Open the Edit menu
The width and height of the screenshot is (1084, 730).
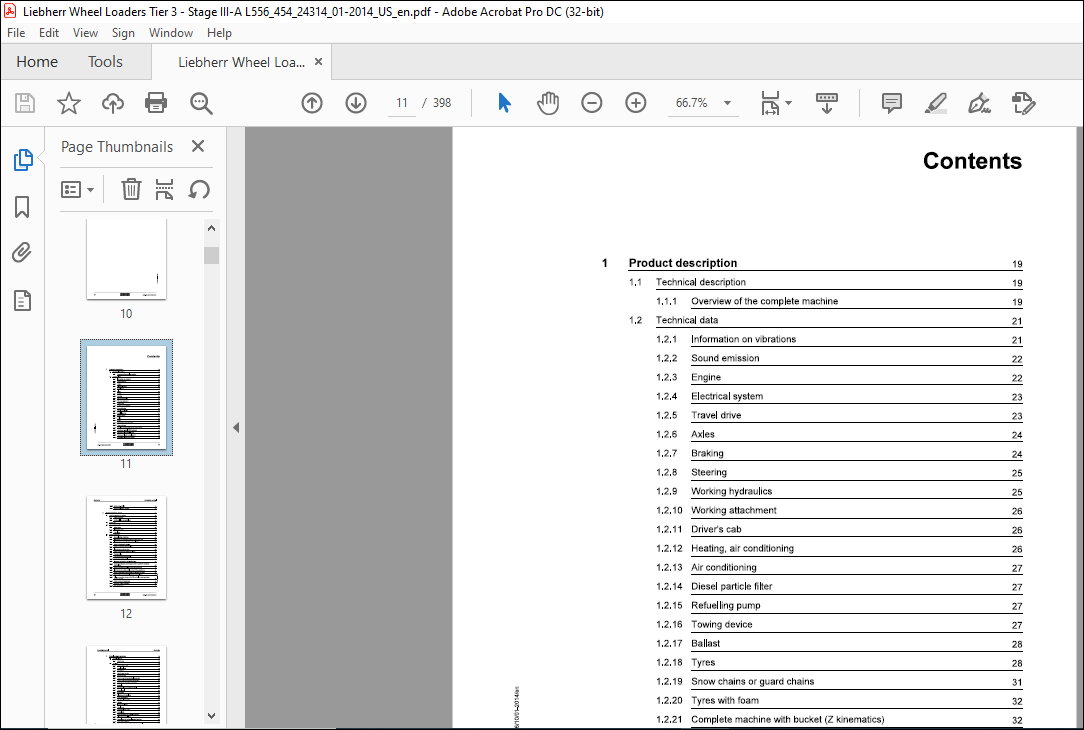(48, 32)
